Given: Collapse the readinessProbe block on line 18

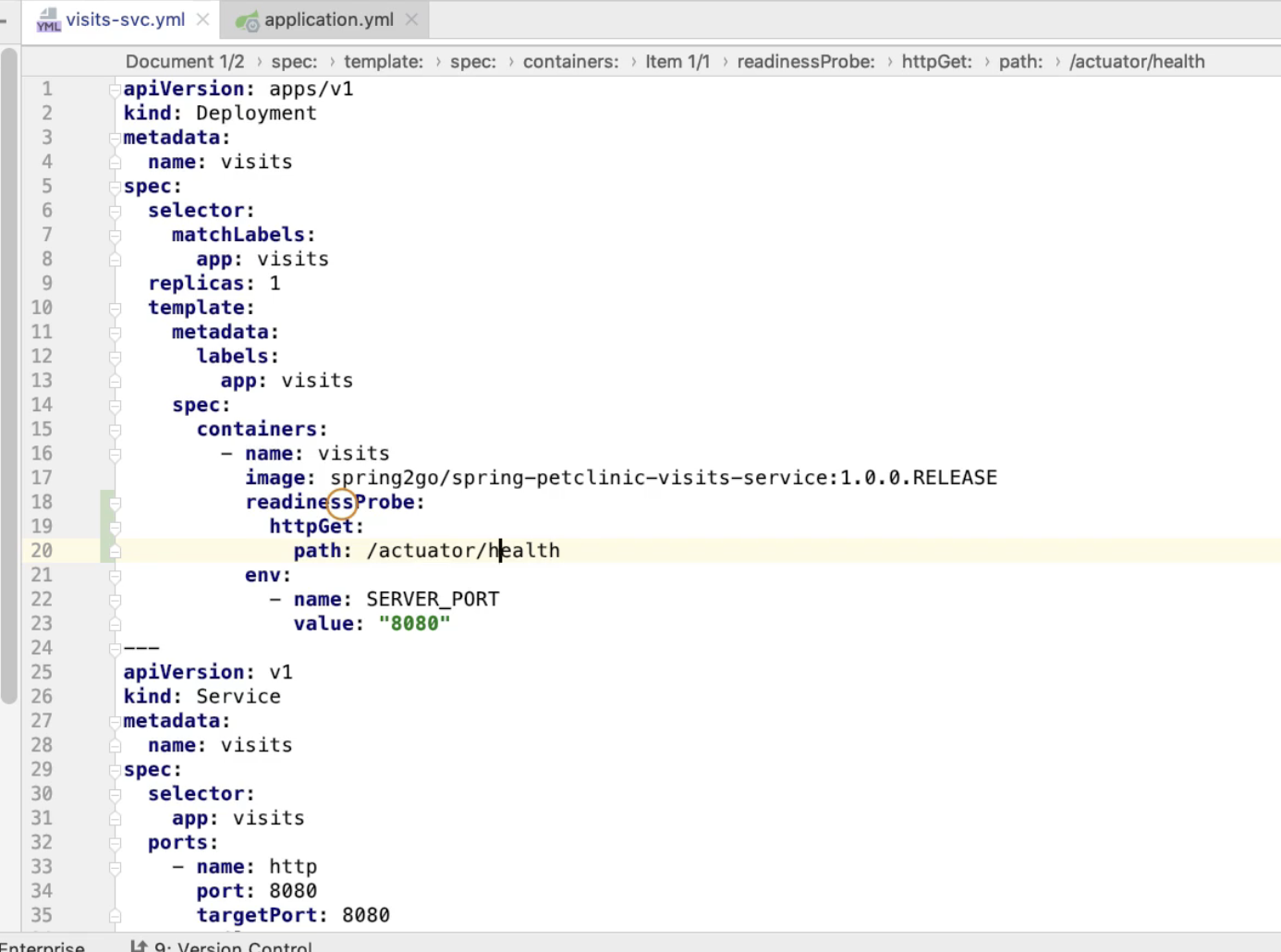Looking at the screenshot, I should click(115, 503).
